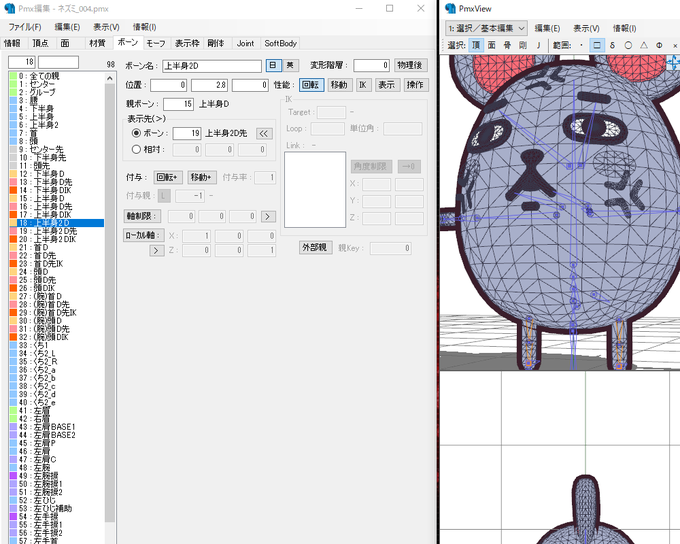Select Φ range mode in PmxView
Viewport: 680px width, 544px height.
[x=659, y=45]
